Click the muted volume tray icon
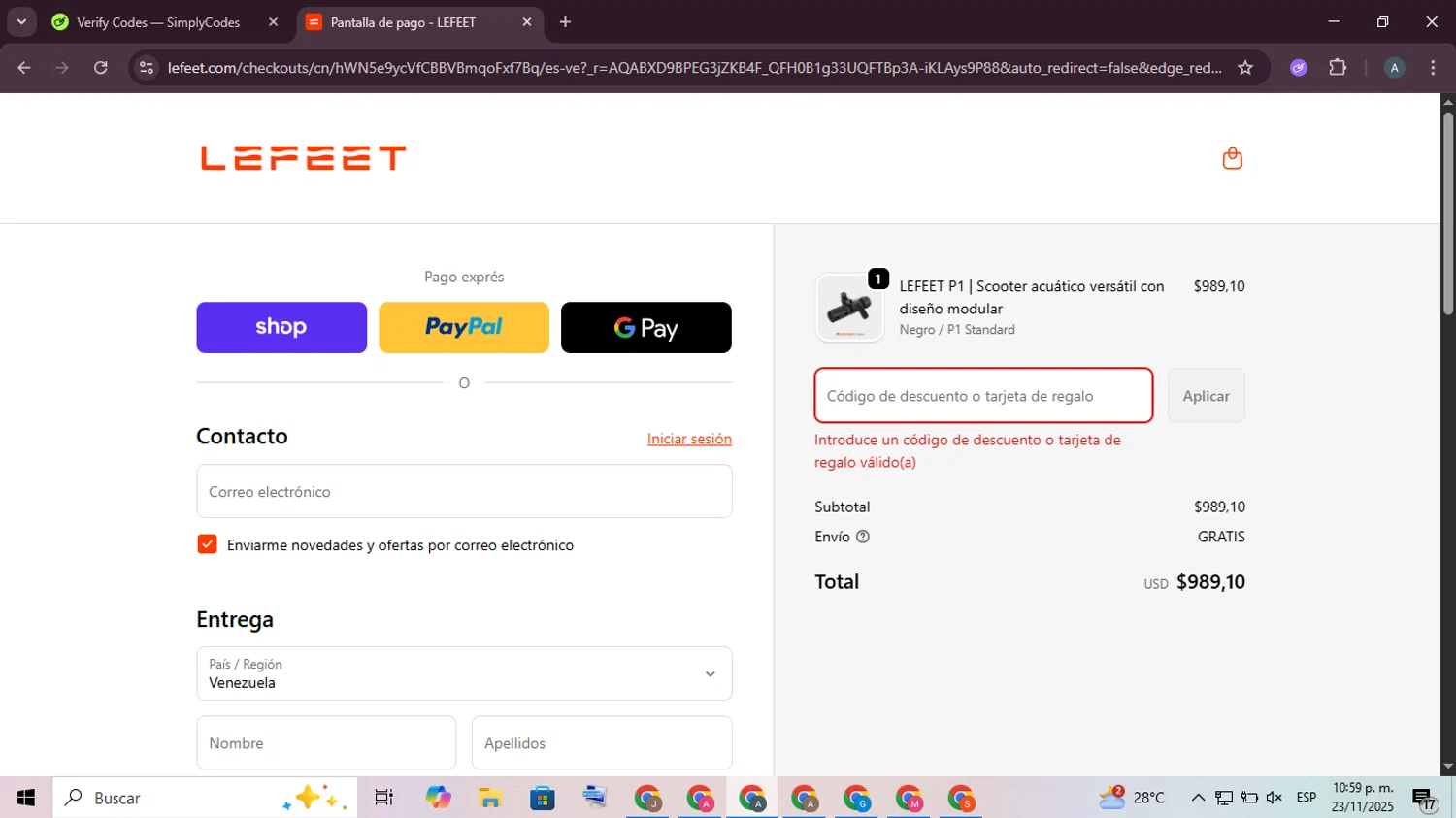 pyautogui.click(x=1274, y=798)
